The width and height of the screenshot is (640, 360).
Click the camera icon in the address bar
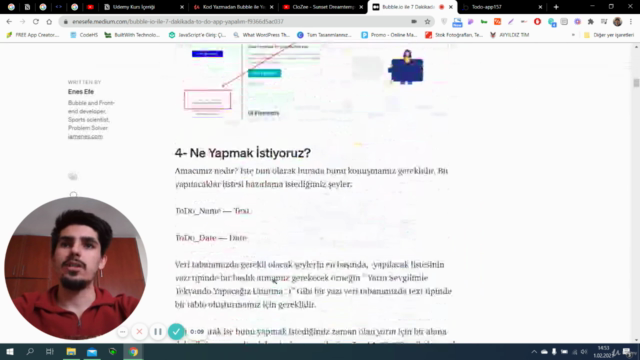pyautogui.click(x=414, y=22)
